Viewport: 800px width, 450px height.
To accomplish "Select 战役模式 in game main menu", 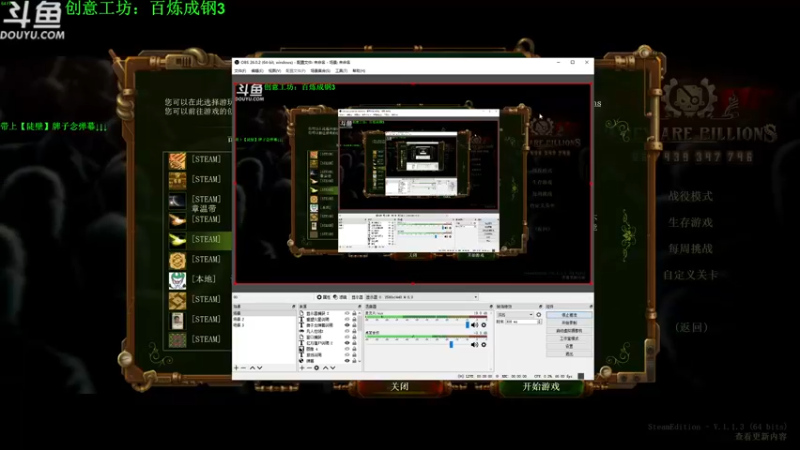I will point(690,196).
